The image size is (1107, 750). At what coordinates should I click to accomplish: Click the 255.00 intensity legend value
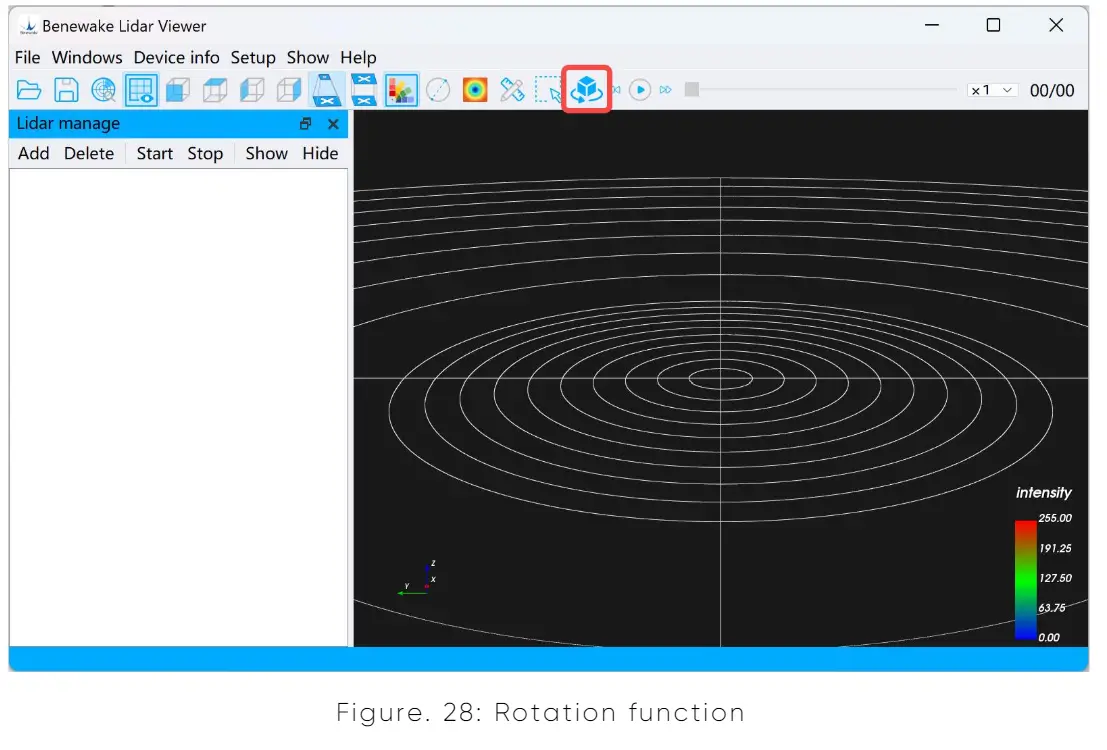[x=1055, y=518]
